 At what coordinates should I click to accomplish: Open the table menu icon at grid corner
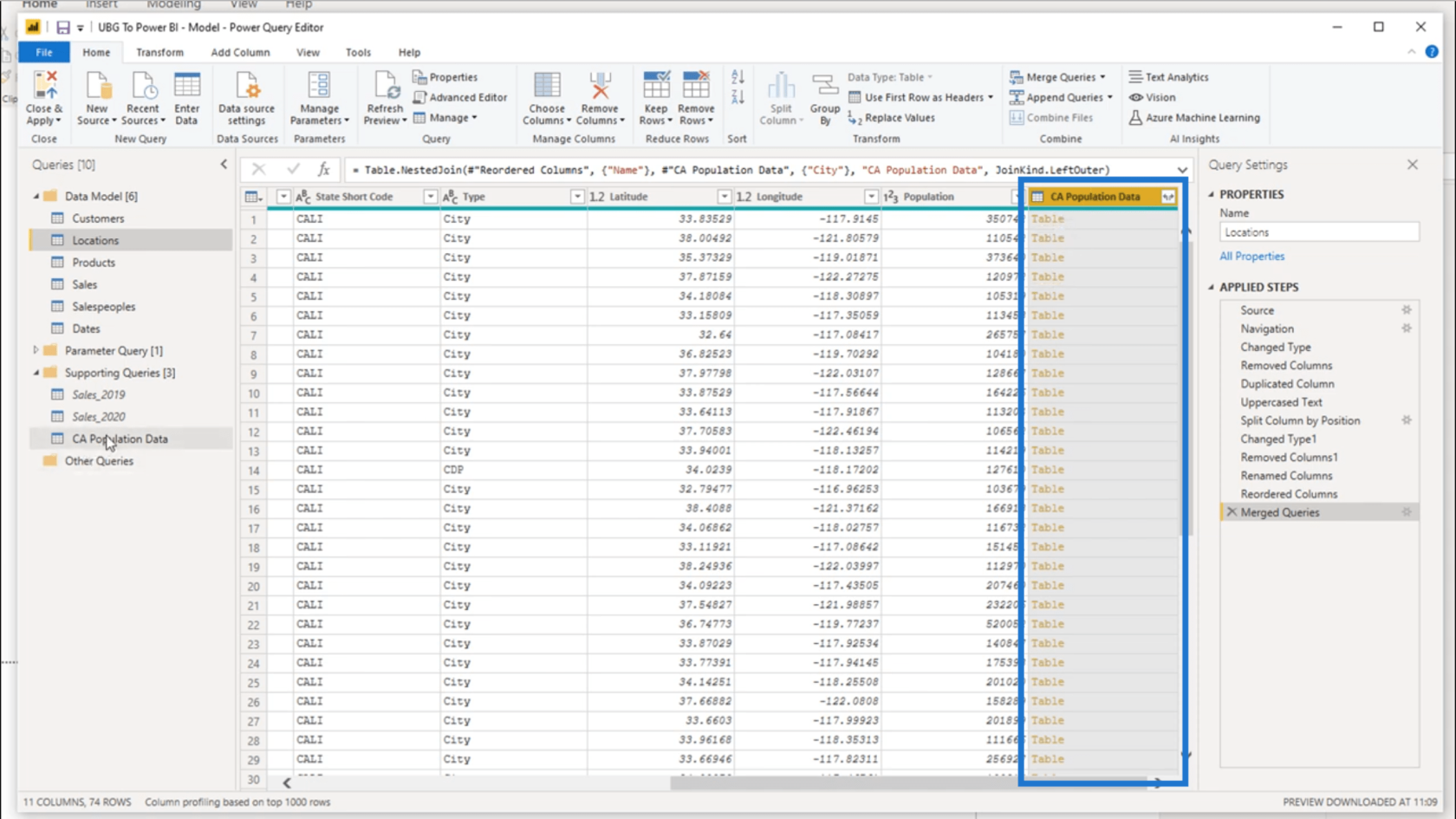pyautogui.click(x=253, y=197)
